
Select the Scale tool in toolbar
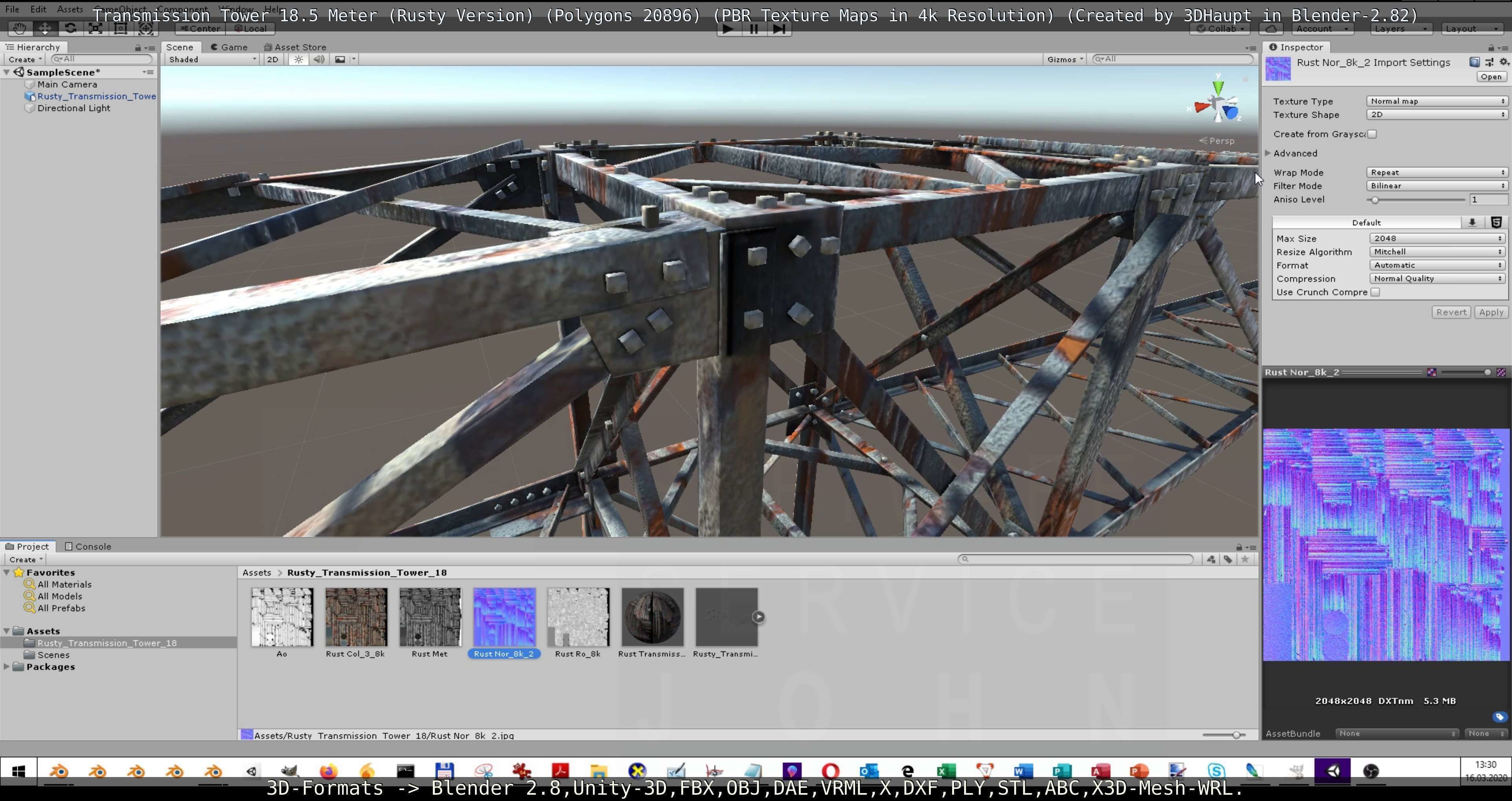click(96, 28)
